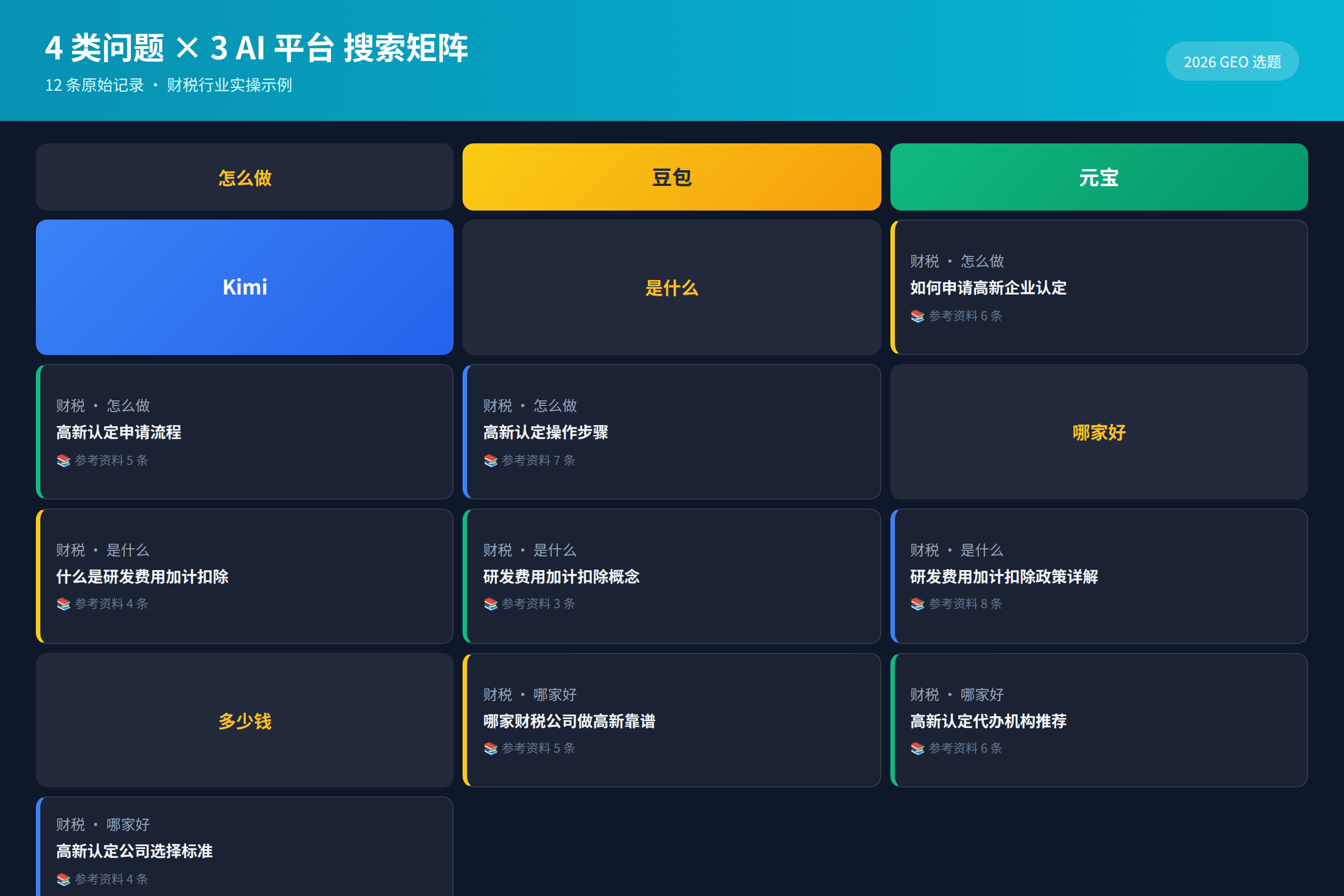Click the 4 类问题 × 3 AI 平台 搜索矩阵 title
This screenshot has width=1344, height=896.
[x=256, y=48]
